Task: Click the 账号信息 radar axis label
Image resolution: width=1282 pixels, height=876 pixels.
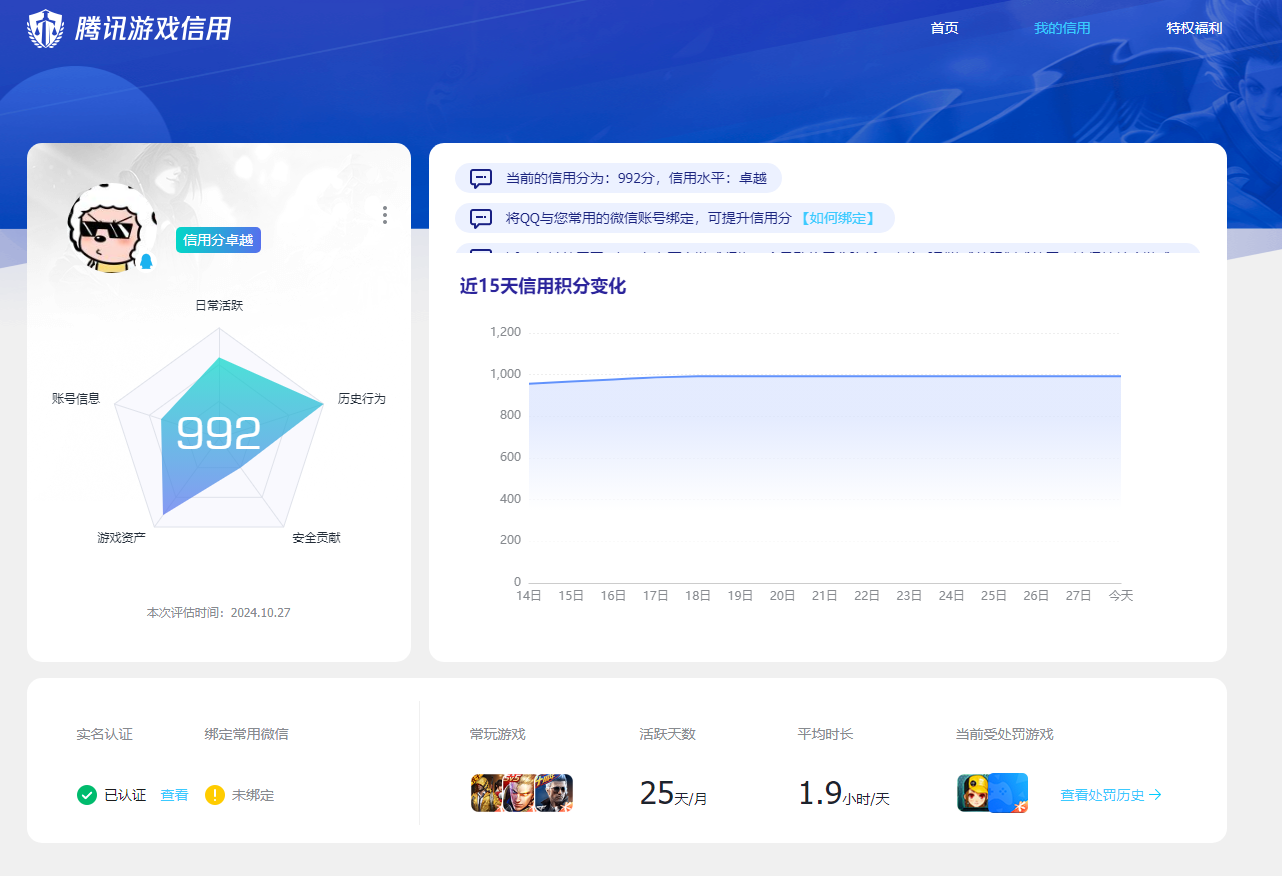Action: [76, 399]
